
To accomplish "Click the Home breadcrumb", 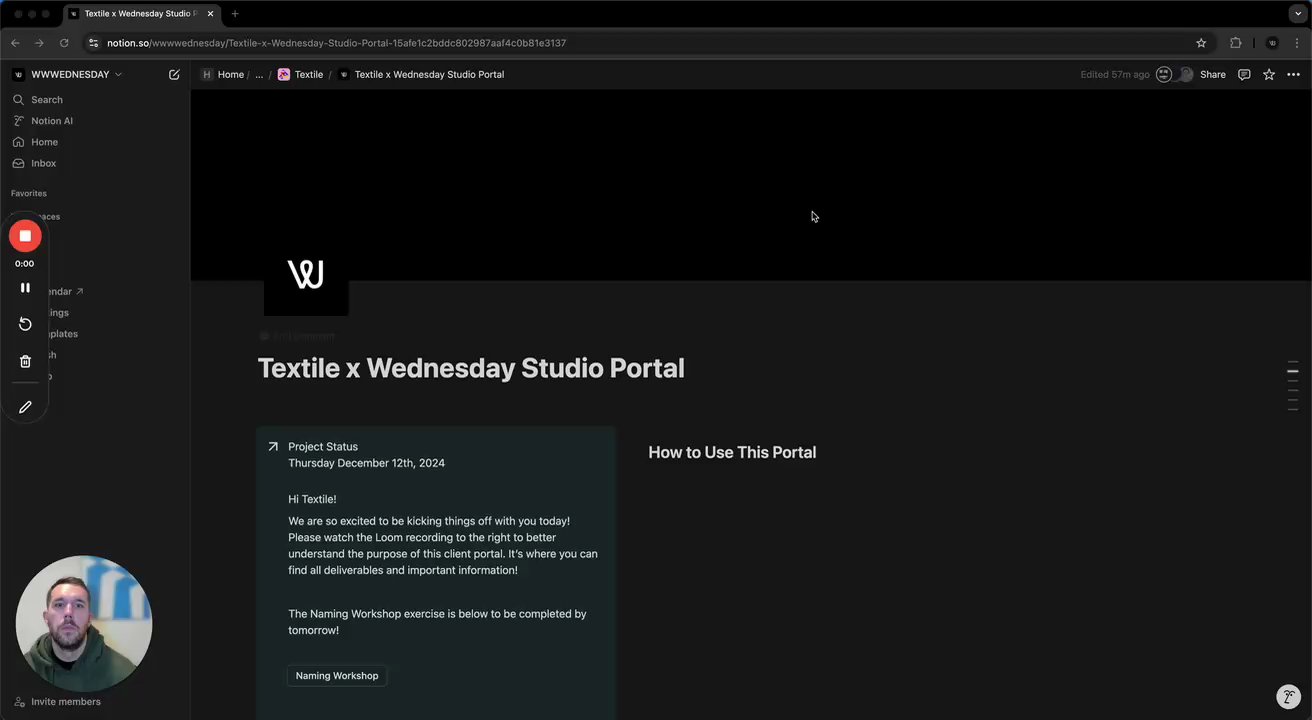I will pyautogui.click(x=222, y=74).
